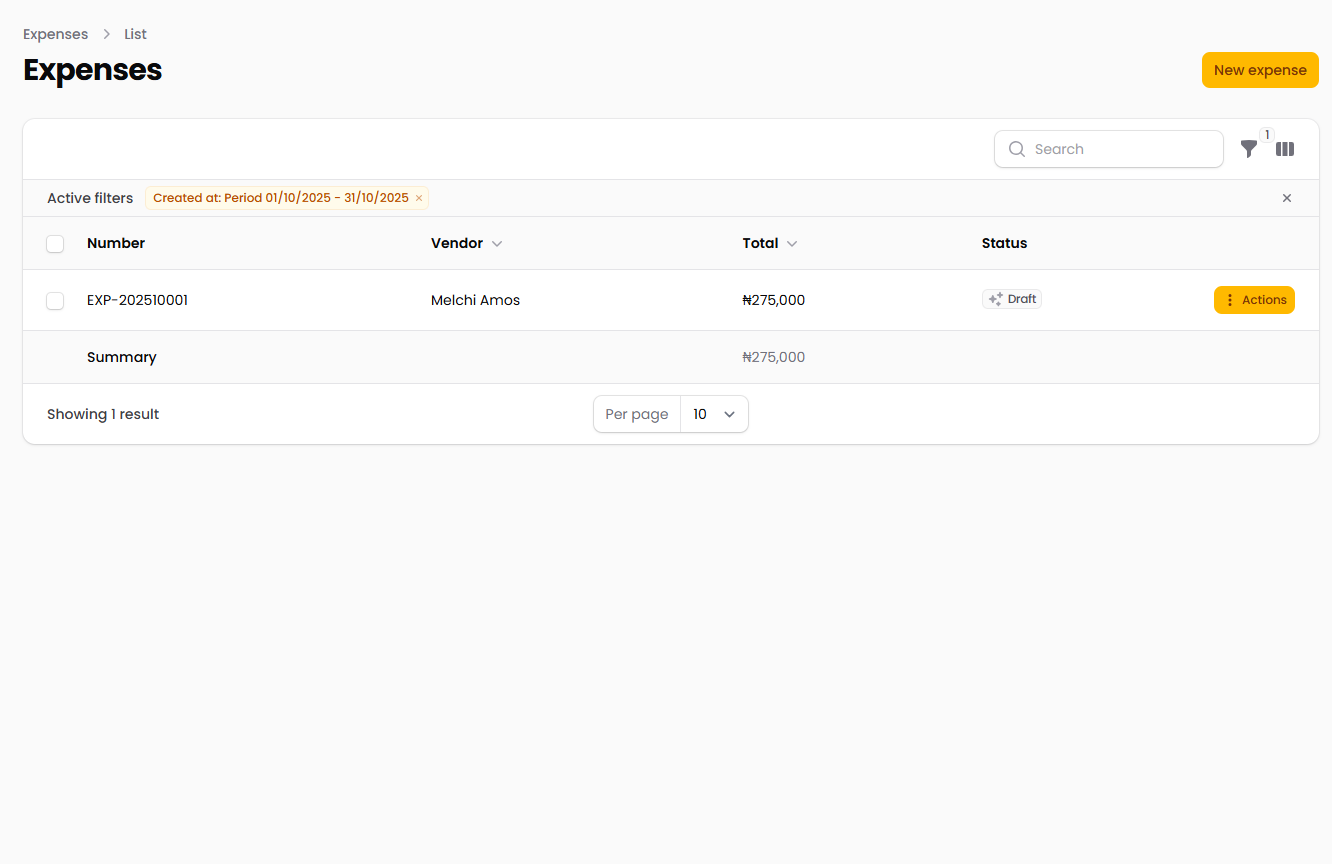The height and width of the screenshot is (864, 1332).
Task: Open the table filters funnel icon
Action: [1248, 149]
